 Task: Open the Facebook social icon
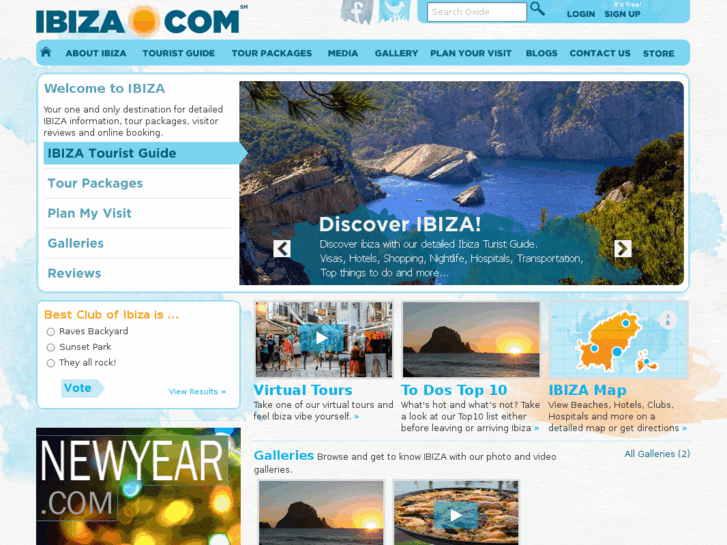357,11
